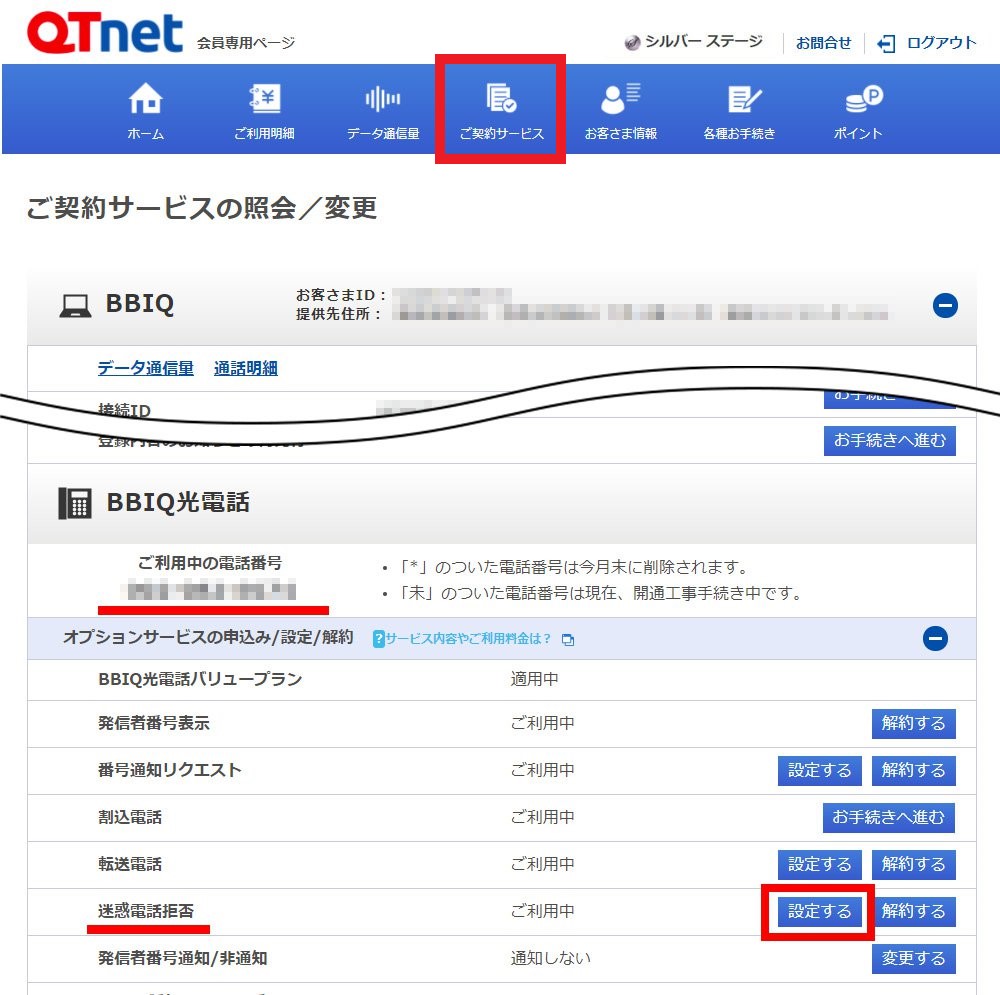
Task: Click the note about 「未」 phone numbers
Action: pyautogui.click(x=601, y=593)
